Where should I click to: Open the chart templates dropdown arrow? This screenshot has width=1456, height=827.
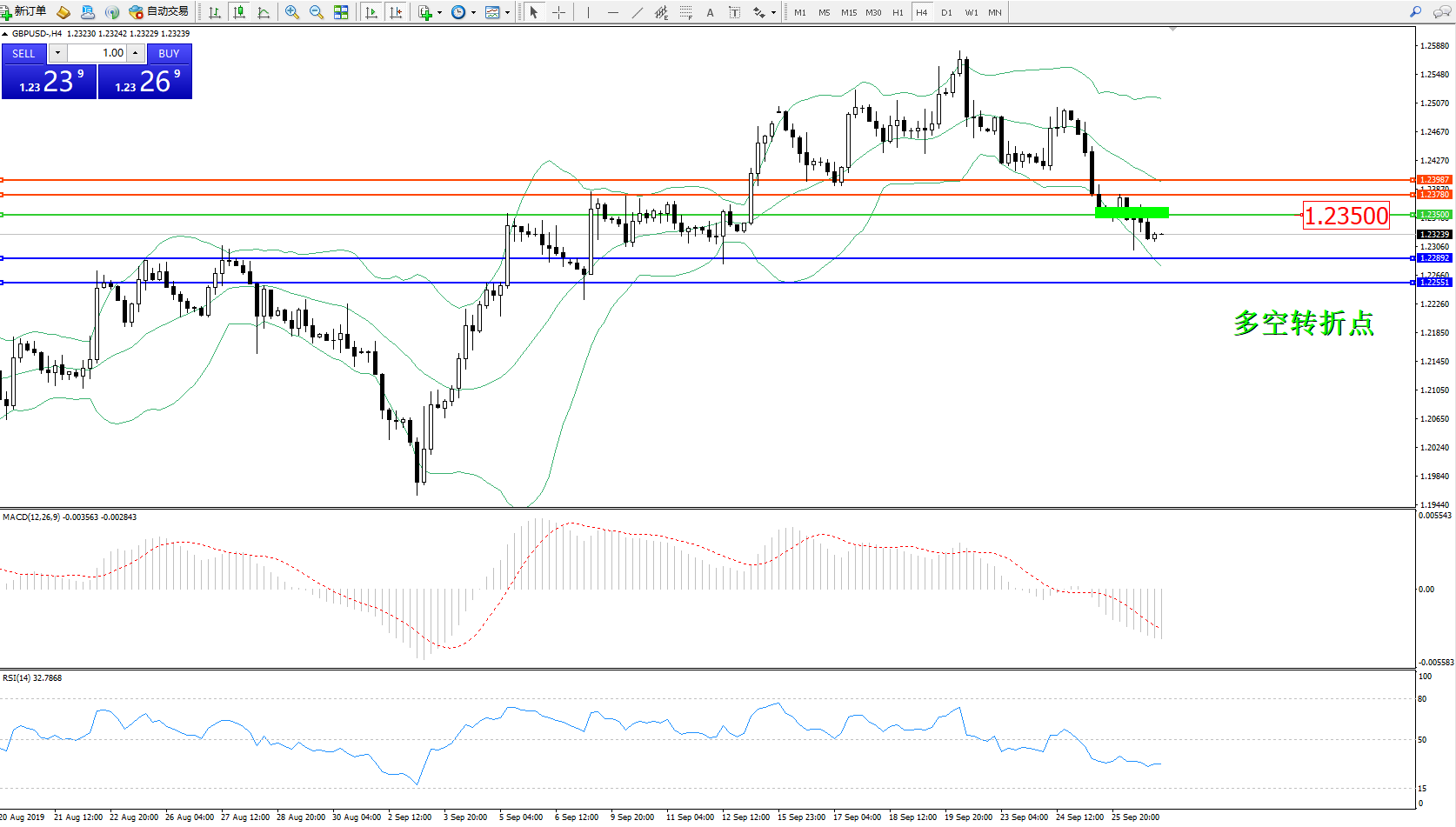[x=507, y=13]
